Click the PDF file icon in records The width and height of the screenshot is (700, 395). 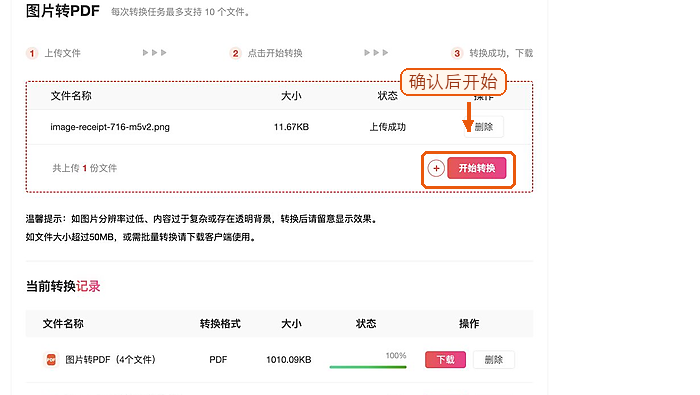click(51, 360)
